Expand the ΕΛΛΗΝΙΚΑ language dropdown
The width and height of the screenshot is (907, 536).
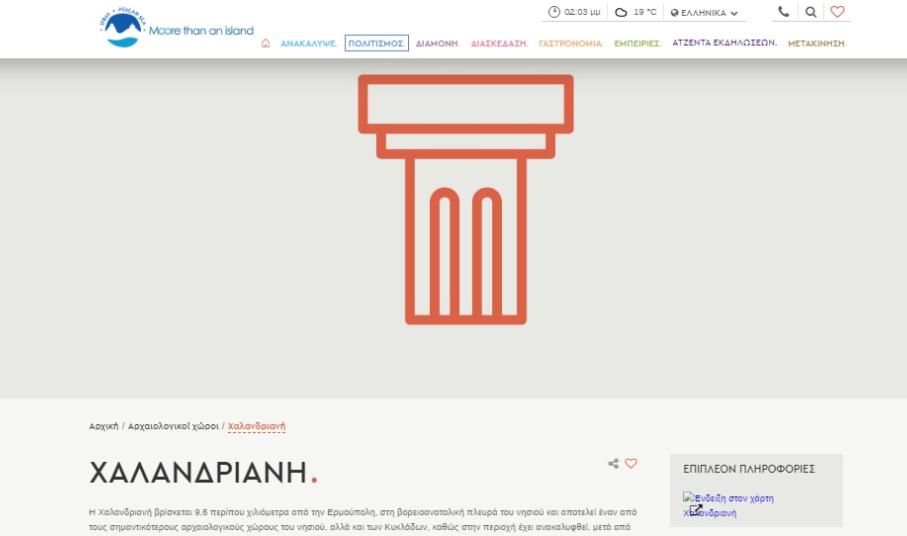704,13
